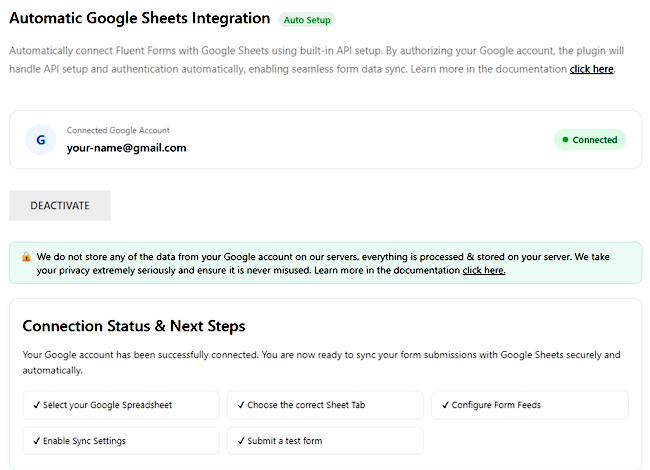Viewport: 650px width, 470px height.
Task: Select the your-name@gmail.com account email
Action: tap(126, 148)
